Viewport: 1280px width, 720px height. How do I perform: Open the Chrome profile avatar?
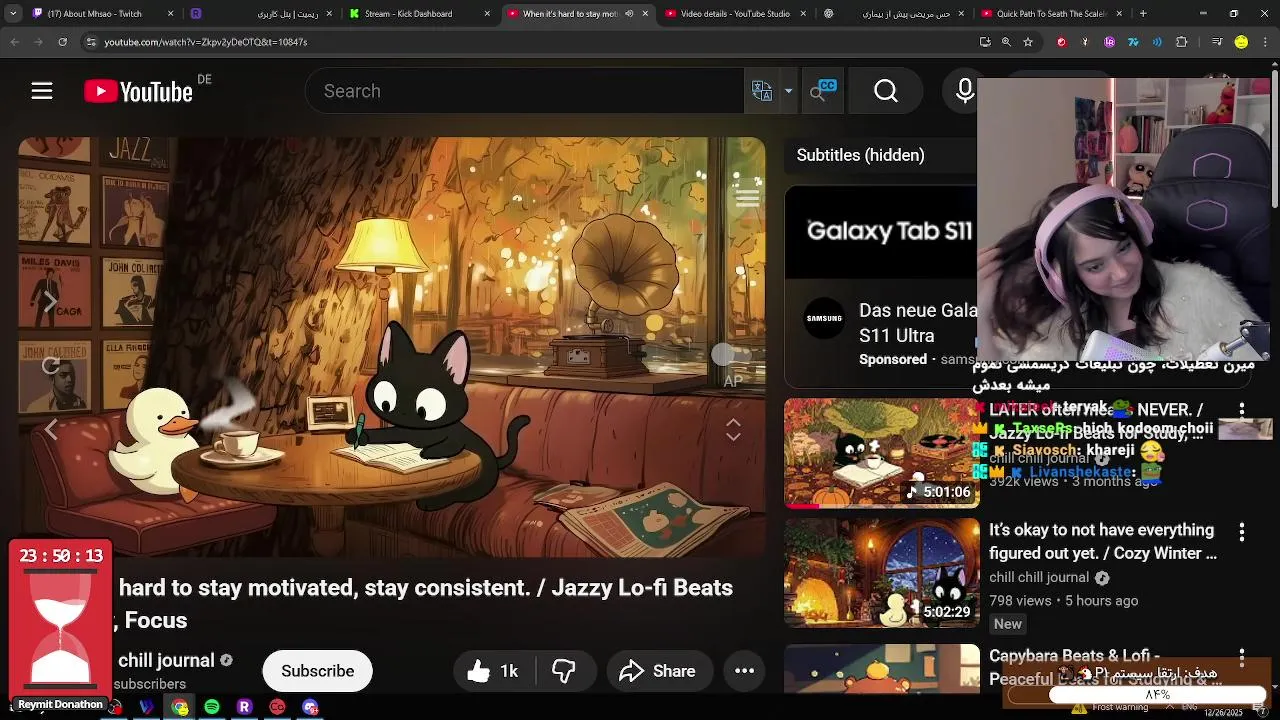click(1241, 42)
